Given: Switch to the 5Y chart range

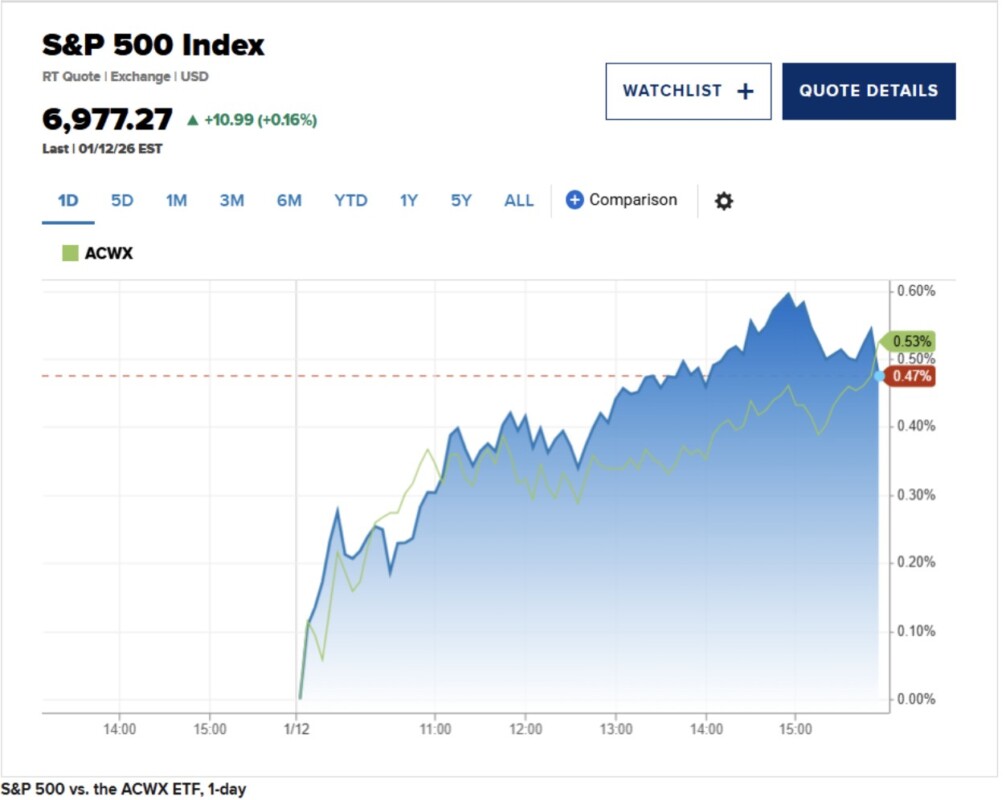Looking at the screenshot, I should point(461,201).
